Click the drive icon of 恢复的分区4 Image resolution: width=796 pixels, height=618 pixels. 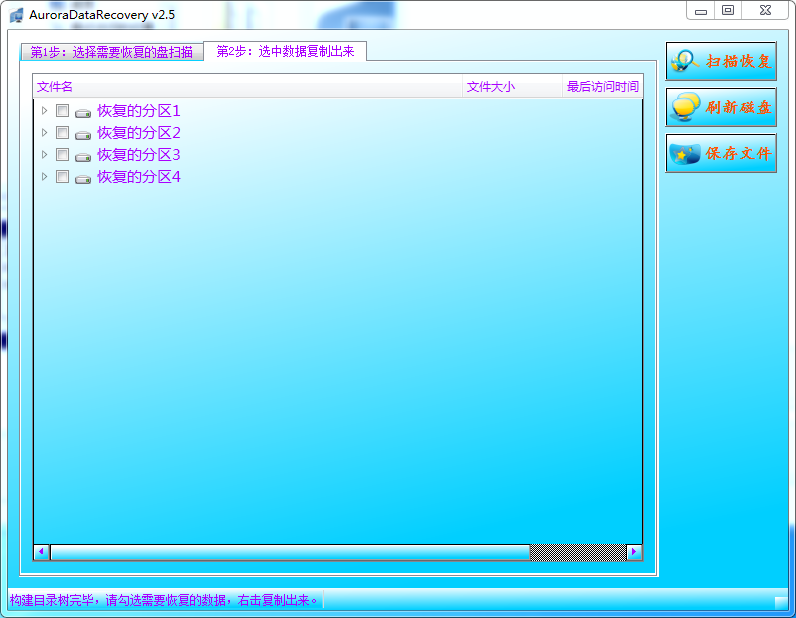click(83, 179)
